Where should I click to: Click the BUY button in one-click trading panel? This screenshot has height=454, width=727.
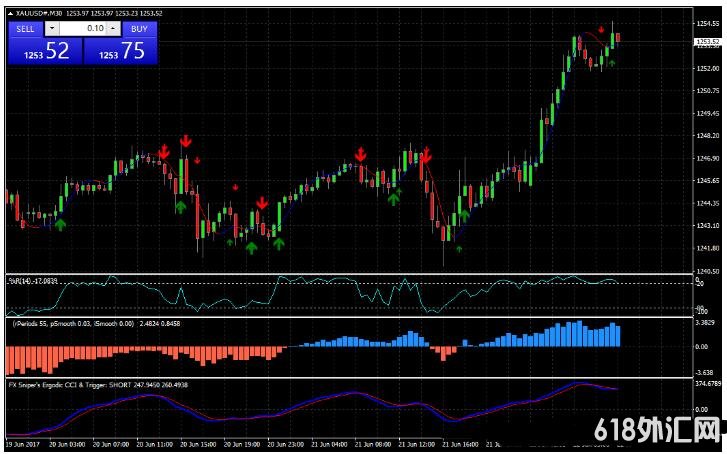tap(138, 29)
